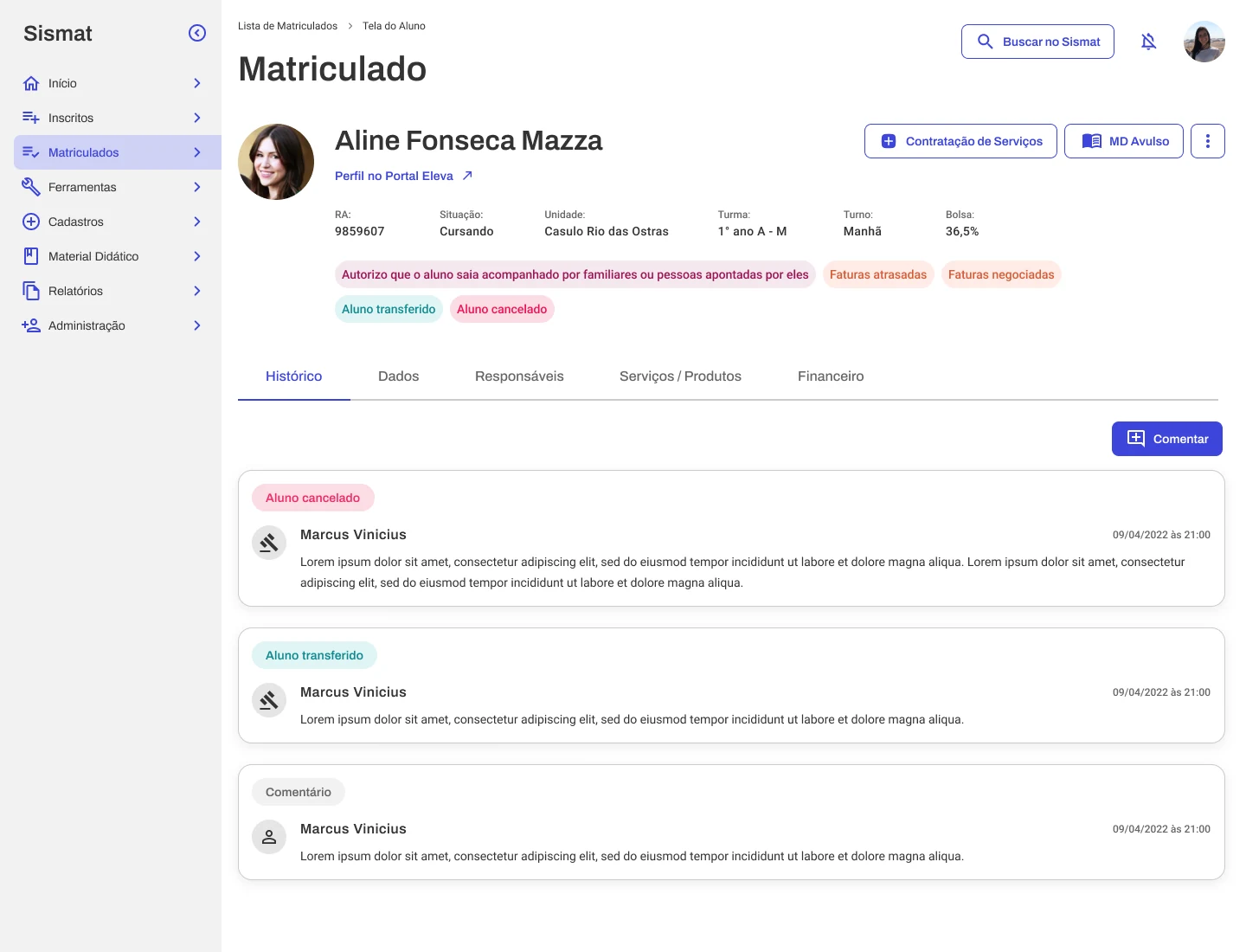This screenshot has height=952, width=1246.
Task: Click the Material Didático book icon
Action: point(31,256)
